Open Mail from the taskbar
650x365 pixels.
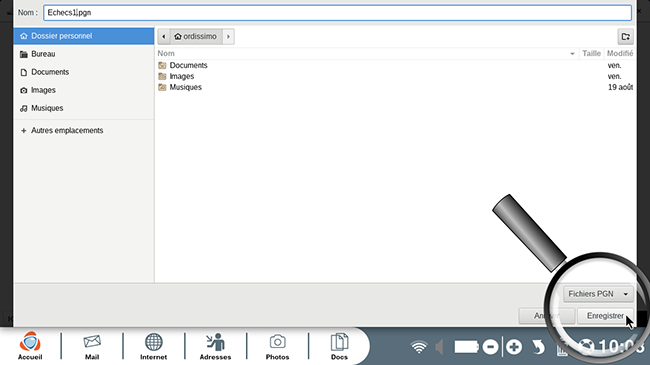click(x=92, y=346)
